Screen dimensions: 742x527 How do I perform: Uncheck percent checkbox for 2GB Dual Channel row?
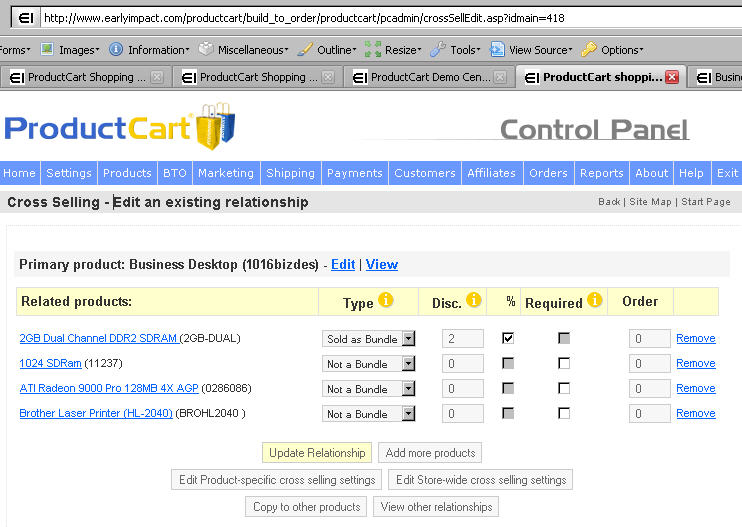pyautogui.click(x=508, y=339)
